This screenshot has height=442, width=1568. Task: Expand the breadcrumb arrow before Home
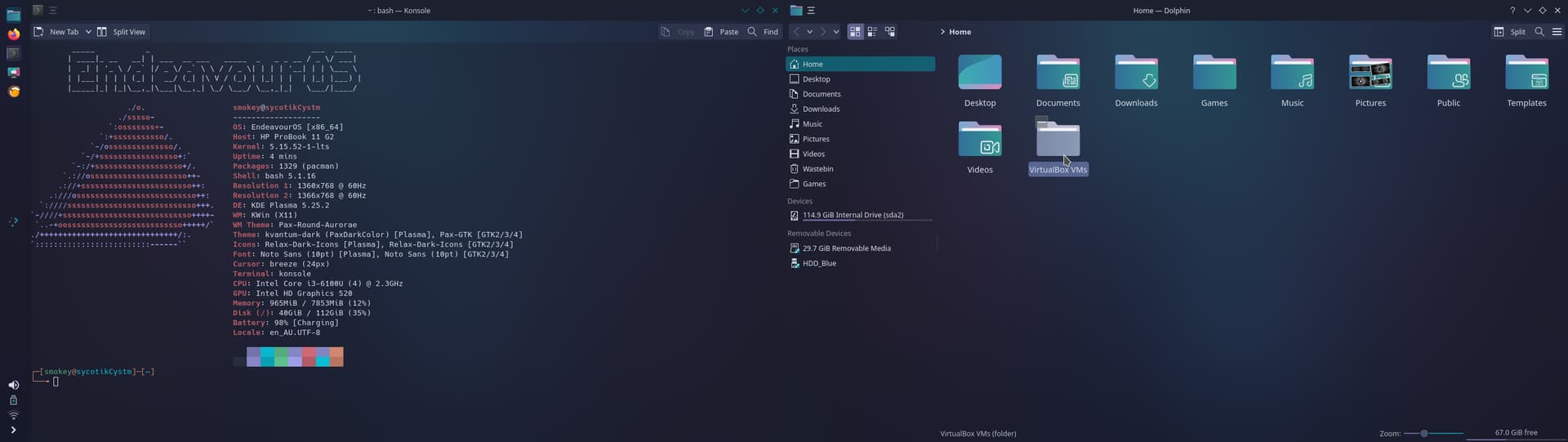coord(942,32)
